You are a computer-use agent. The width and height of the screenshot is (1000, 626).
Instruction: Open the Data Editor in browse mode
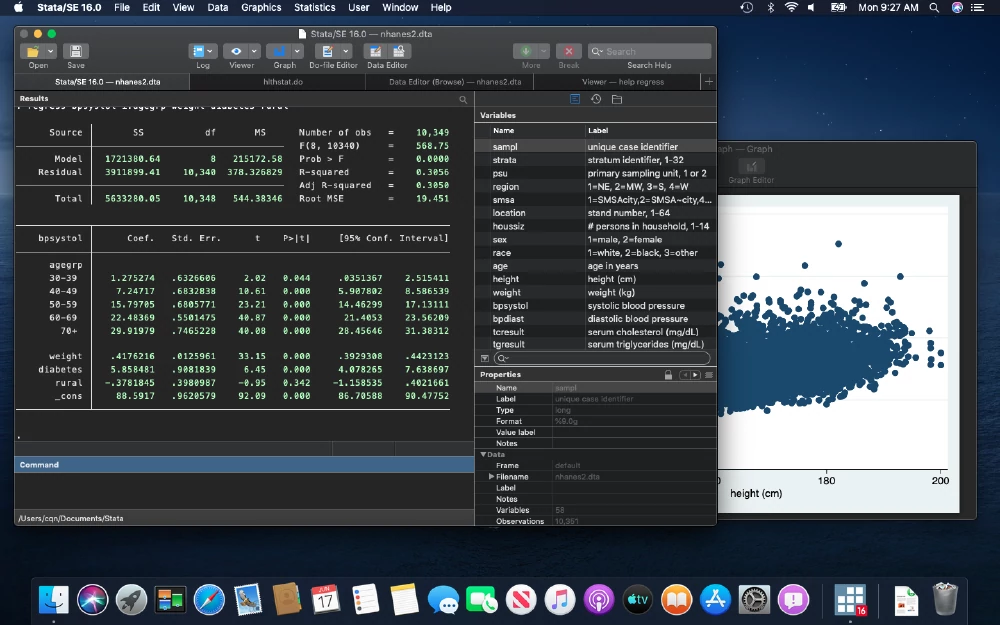[399, 52]
